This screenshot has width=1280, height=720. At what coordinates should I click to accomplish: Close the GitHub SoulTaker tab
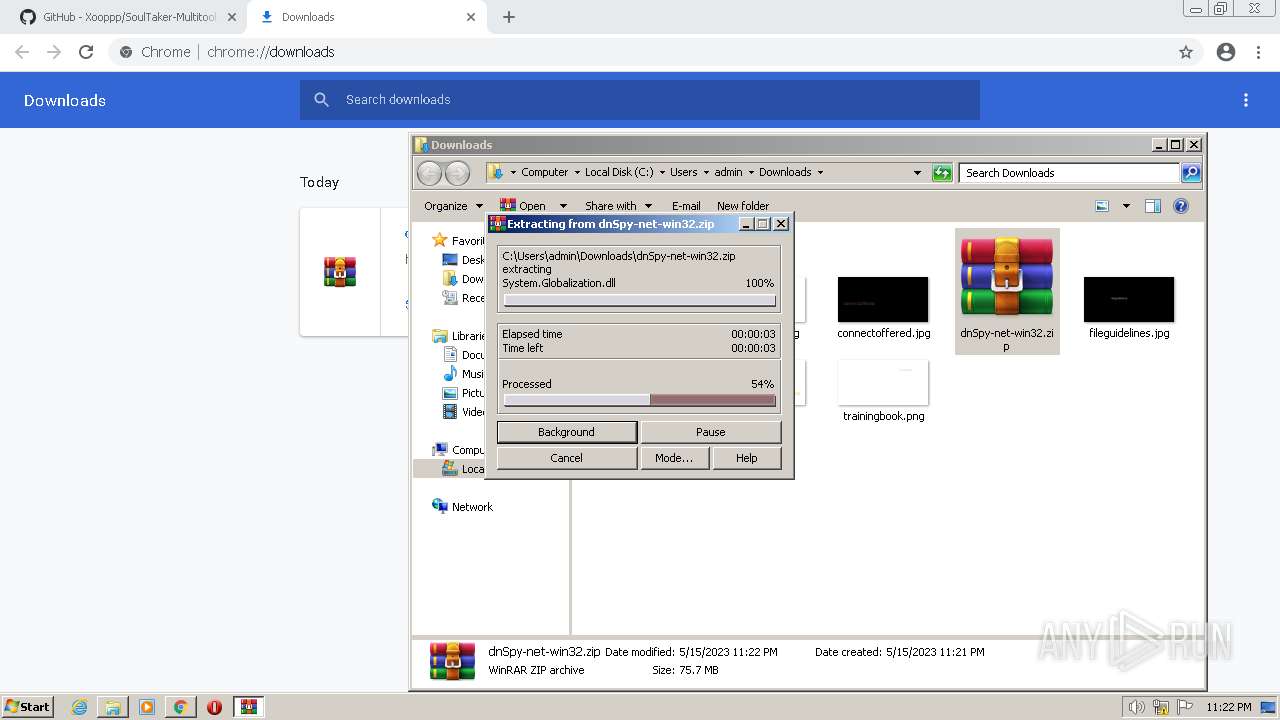pos(232,17)
